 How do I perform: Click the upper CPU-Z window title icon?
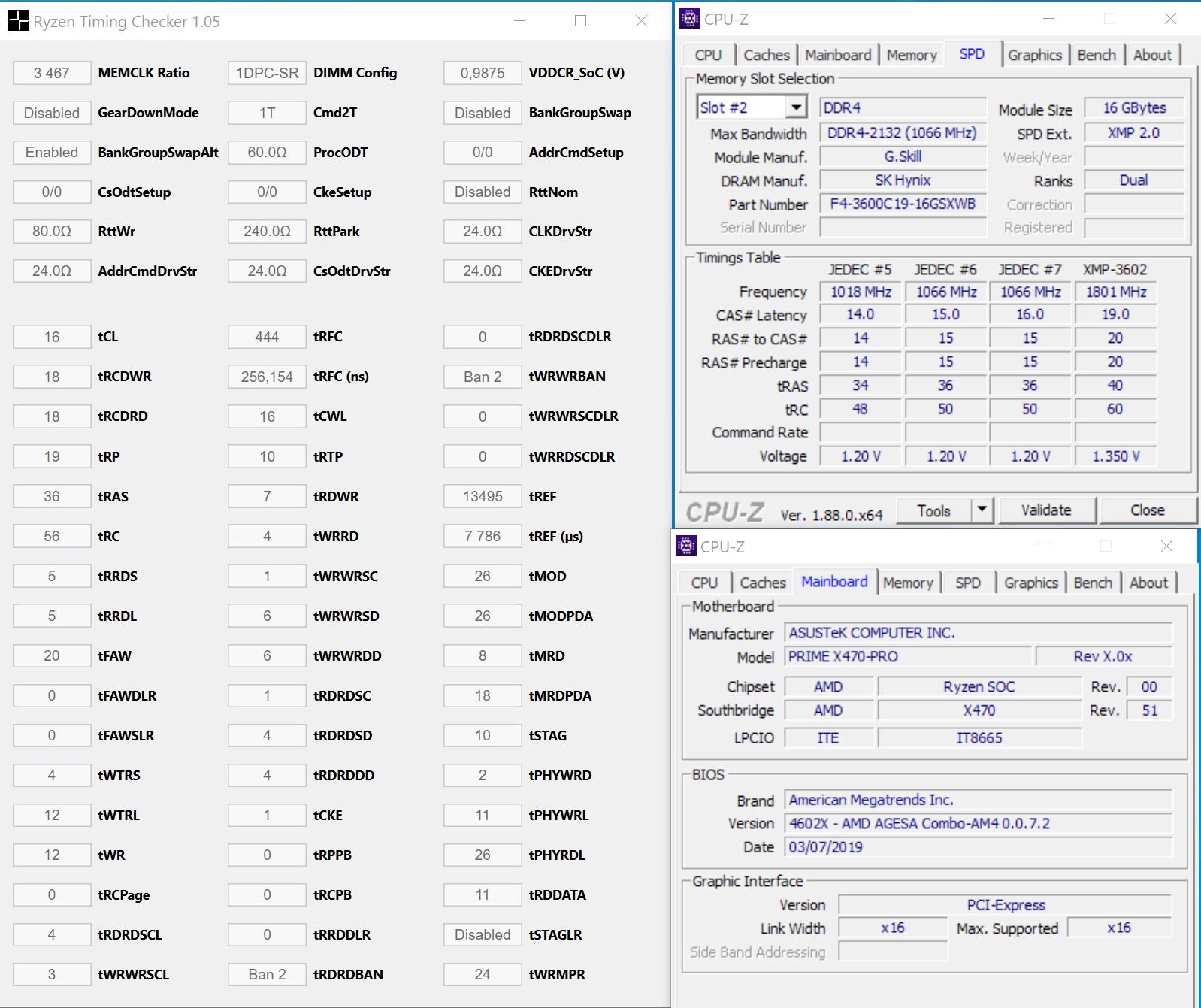tap(688, 19)
